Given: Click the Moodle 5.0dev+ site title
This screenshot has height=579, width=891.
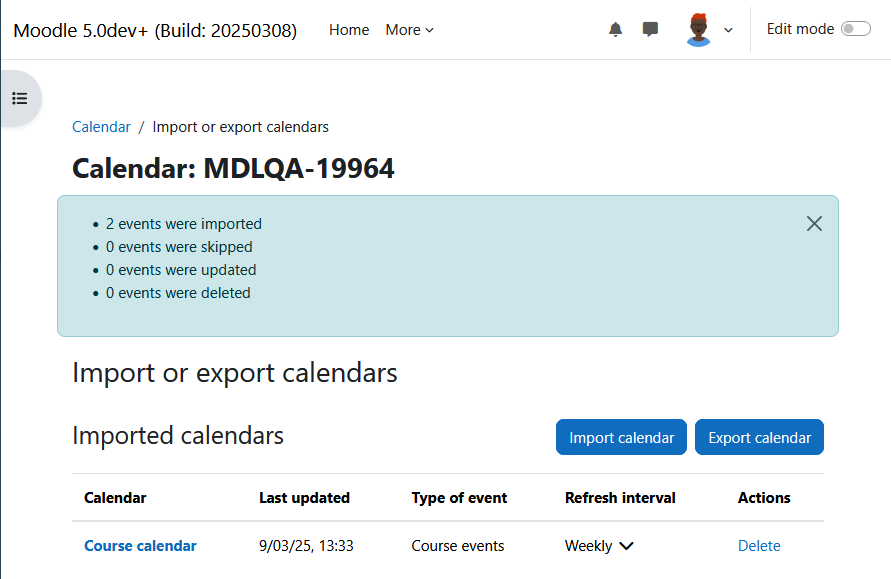Looking at the screenshot, I should [x=155, y=31].
